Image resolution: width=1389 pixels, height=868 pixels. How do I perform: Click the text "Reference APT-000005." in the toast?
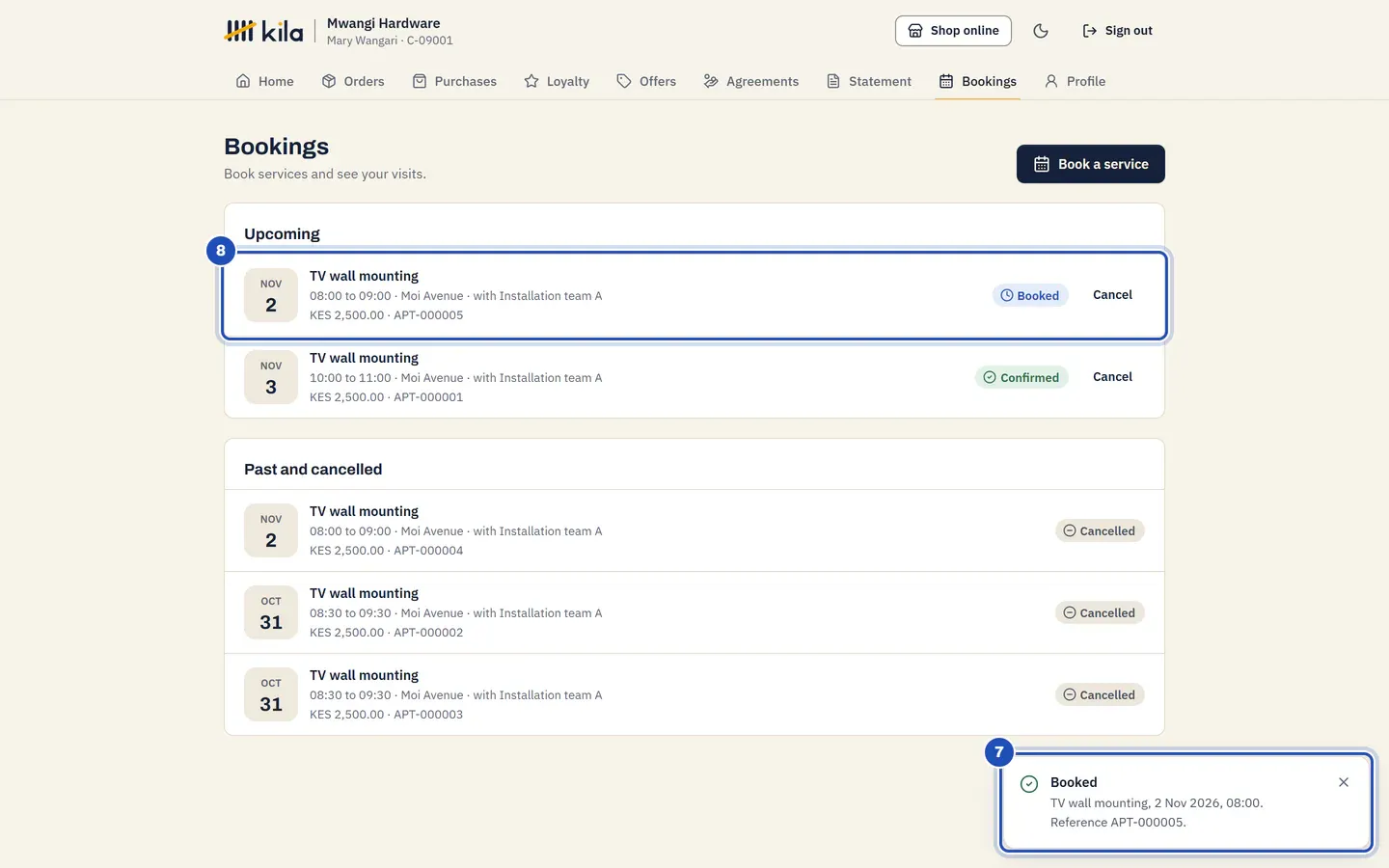1118,823
